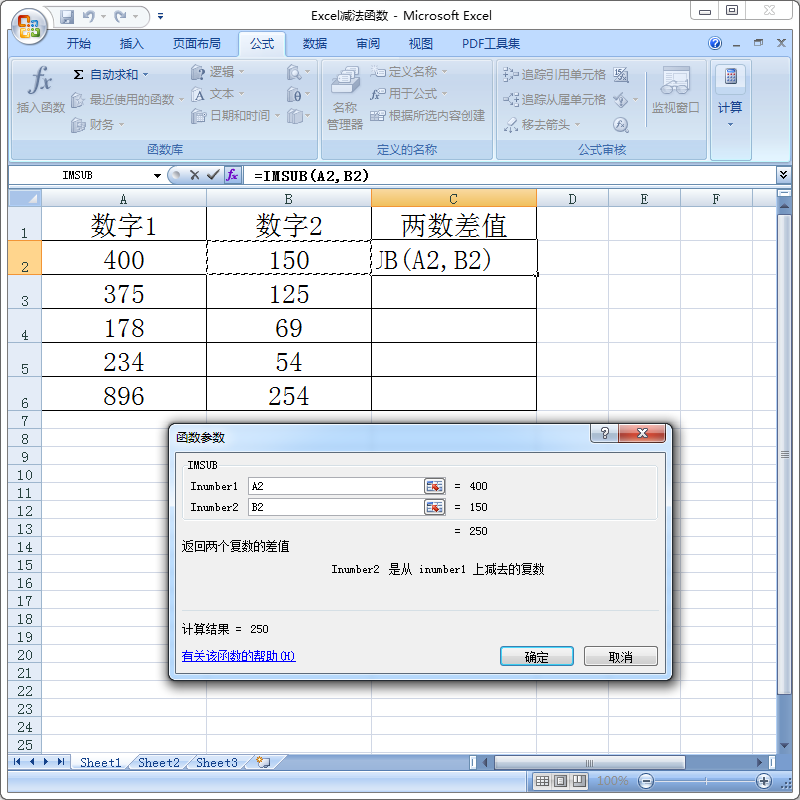
Task: Click Create from Selection button
Action: coord(428,116)
